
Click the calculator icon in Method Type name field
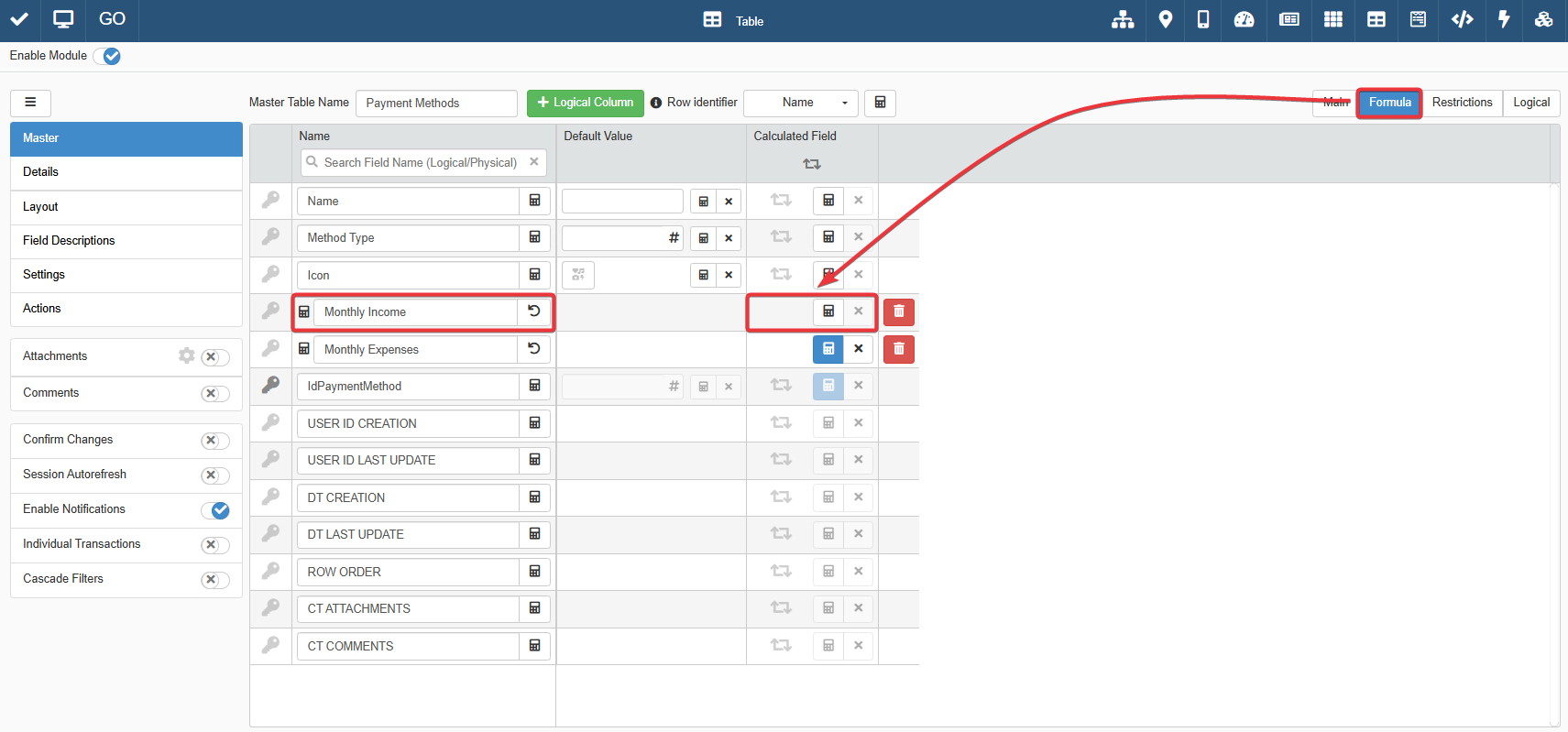[x=535, y=237]
